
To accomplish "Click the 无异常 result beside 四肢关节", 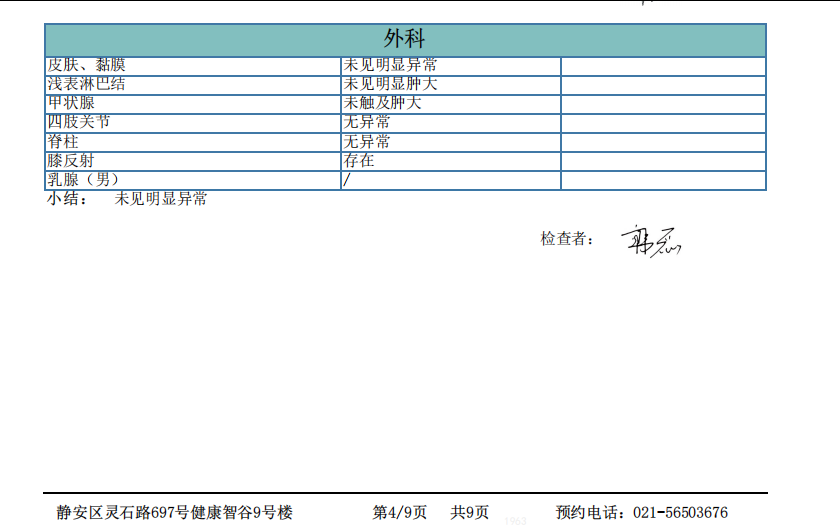I will (367, 122).
